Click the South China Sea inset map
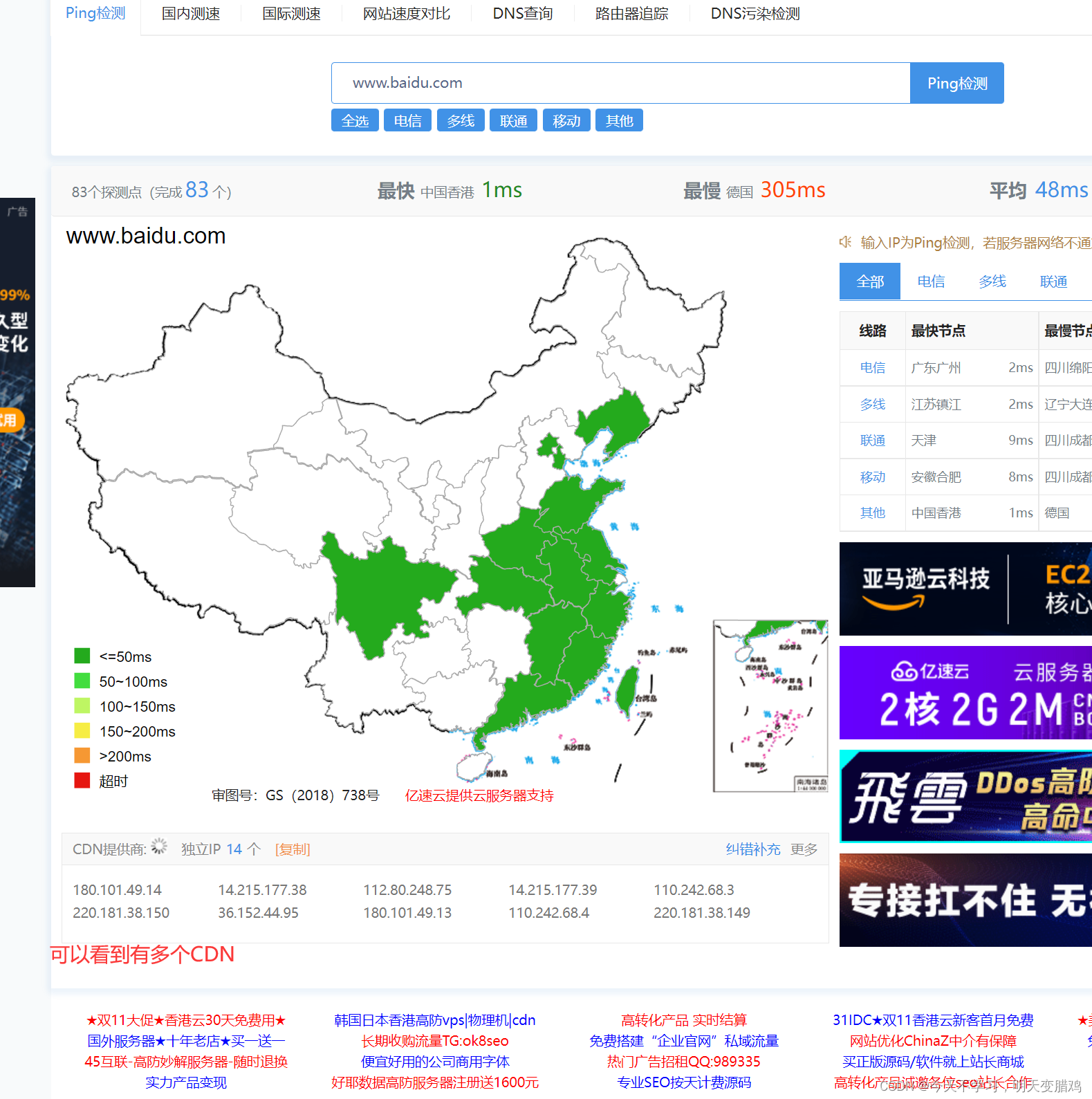1092x1099 pixels. 770,706
